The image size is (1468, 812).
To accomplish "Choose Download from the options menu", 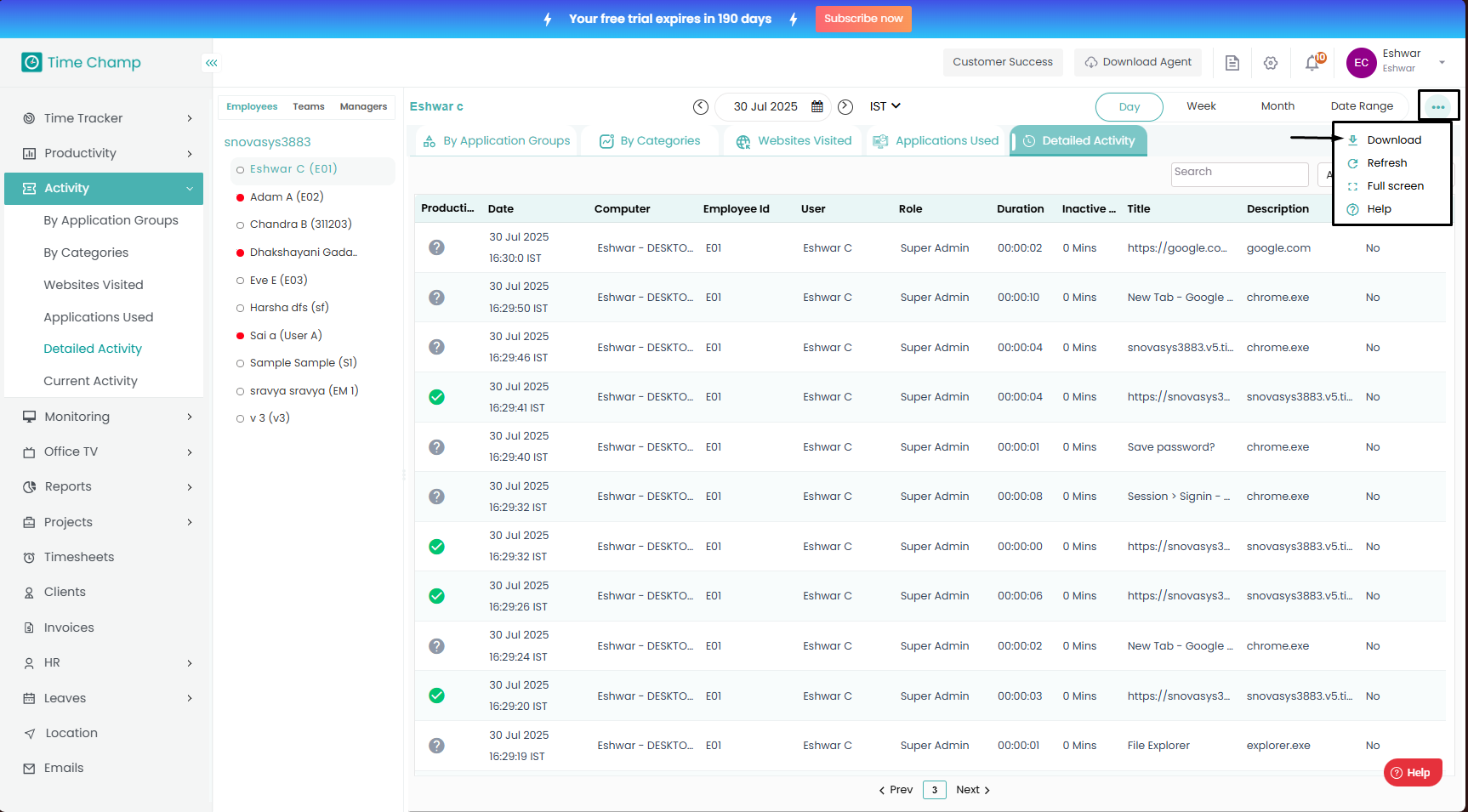I will pyautogui.click(x=1393, y=140).
